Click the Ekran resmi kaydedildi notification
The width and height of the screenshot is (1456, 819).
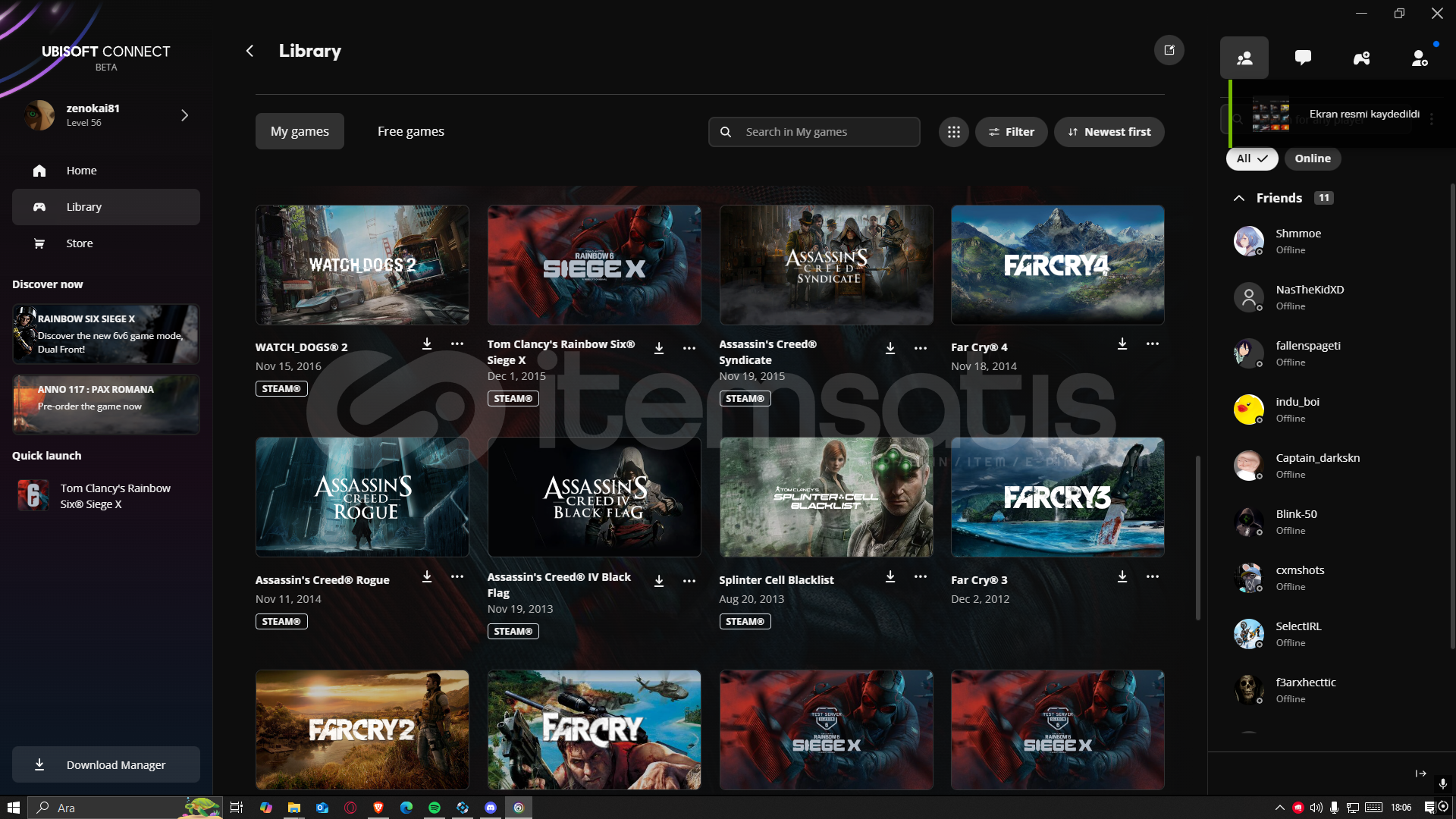1341,114
